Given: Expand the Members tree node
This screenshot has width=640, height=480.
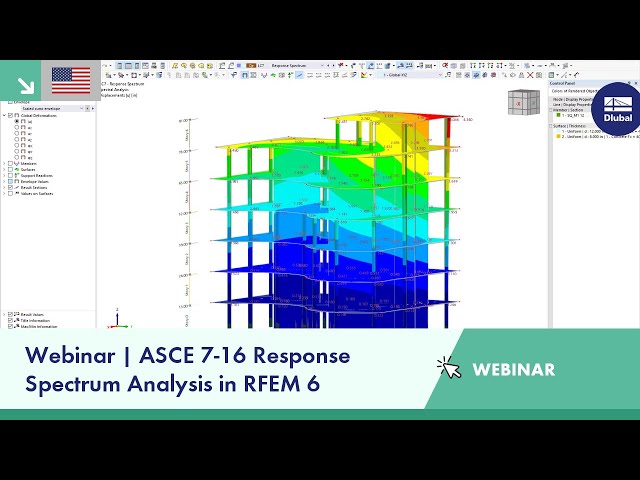Looking at the screenshot, I should tap(4, 163).
